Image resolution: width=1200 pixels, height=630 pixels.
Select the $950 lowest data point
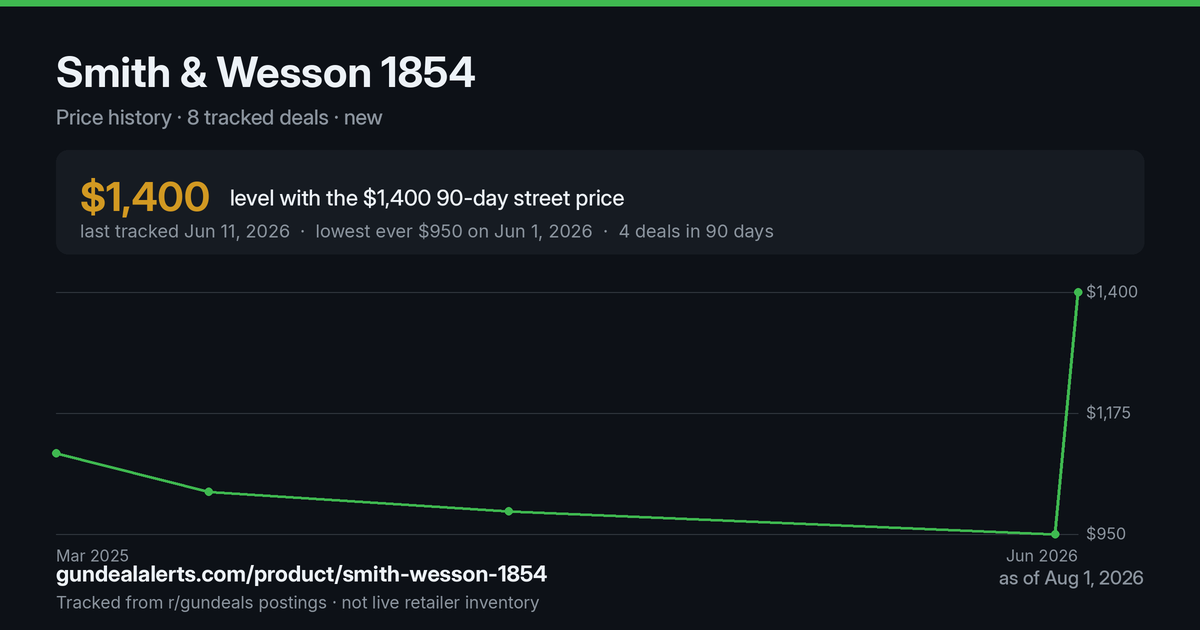point(1056,534)
